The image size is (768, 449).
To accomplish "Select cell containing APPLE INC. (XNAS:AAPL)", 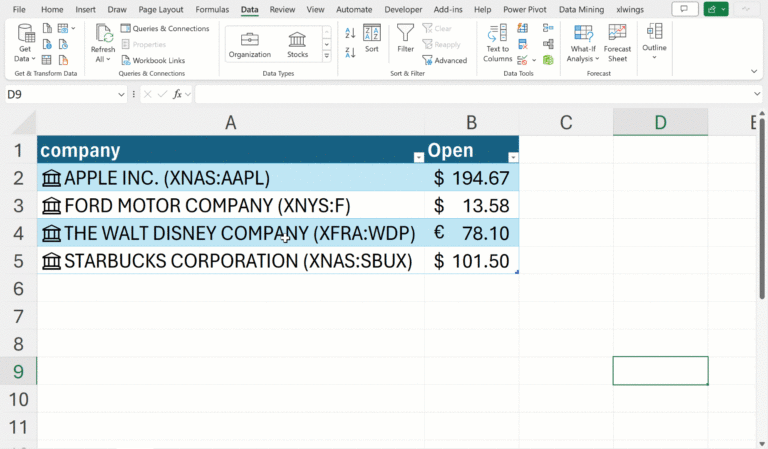I will 230,179.
